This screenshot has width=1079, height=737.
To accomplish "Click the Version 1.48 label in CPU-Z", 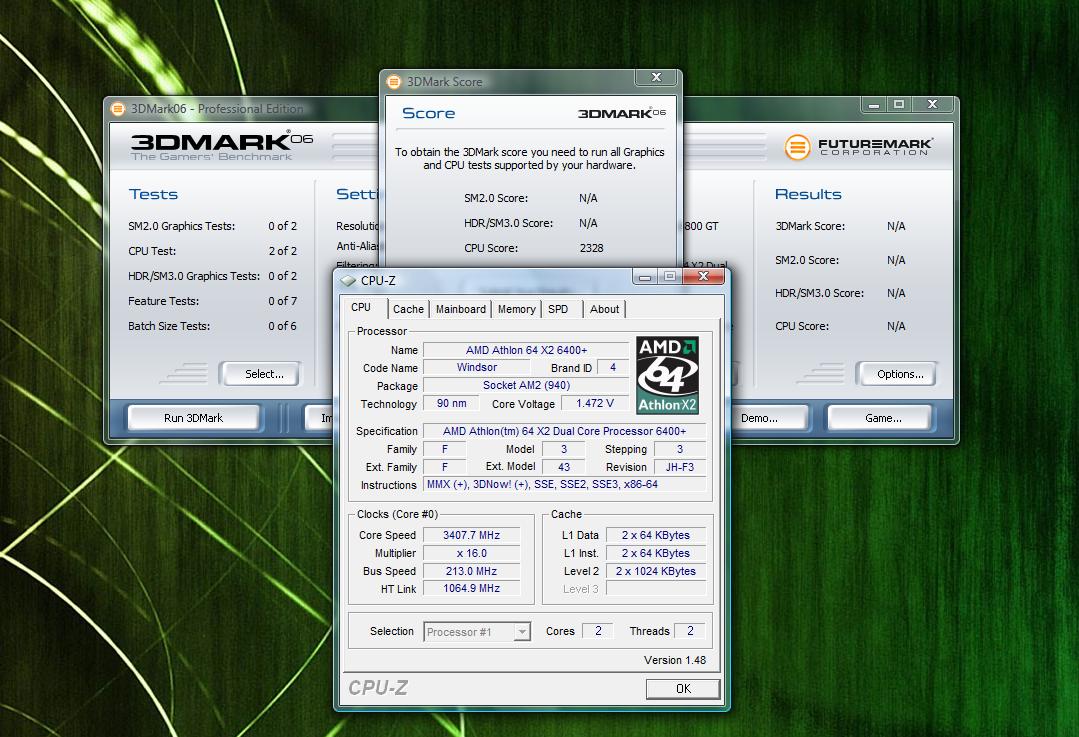I will pyautogui.click(x=674, y=660).
